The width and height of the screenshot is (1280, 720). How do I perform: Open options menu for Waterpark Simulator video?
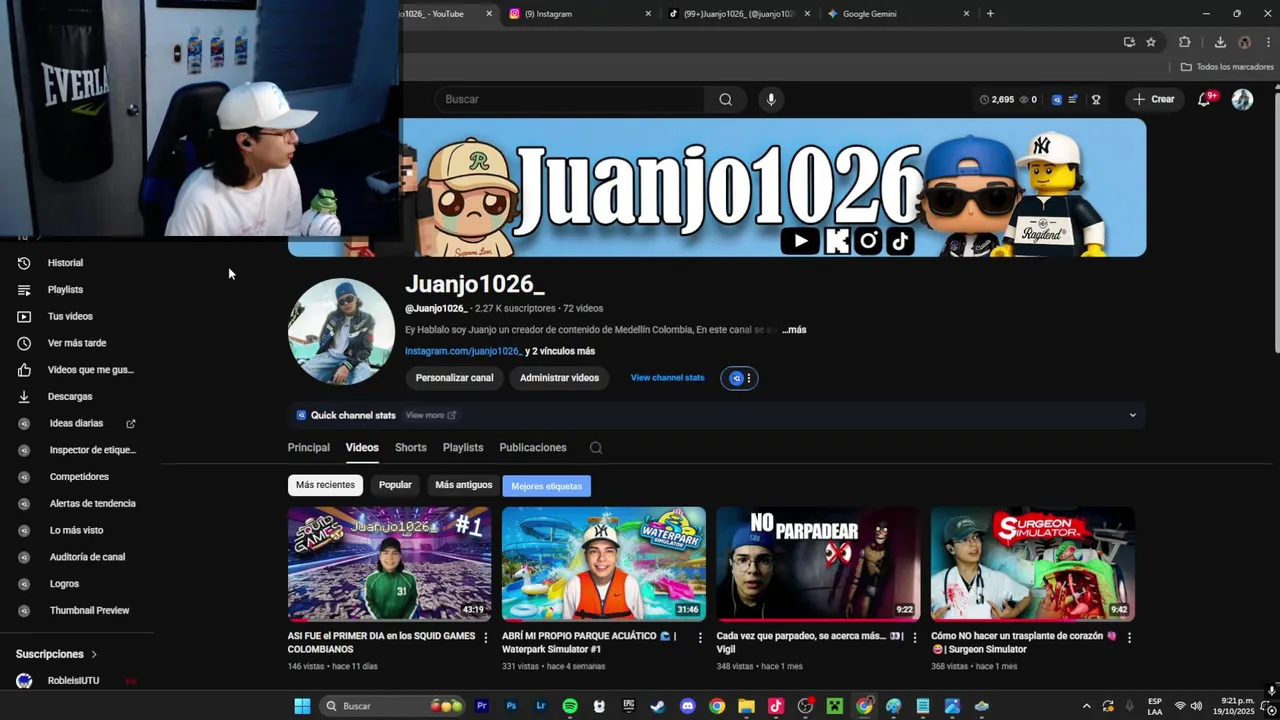click(700, 637)
